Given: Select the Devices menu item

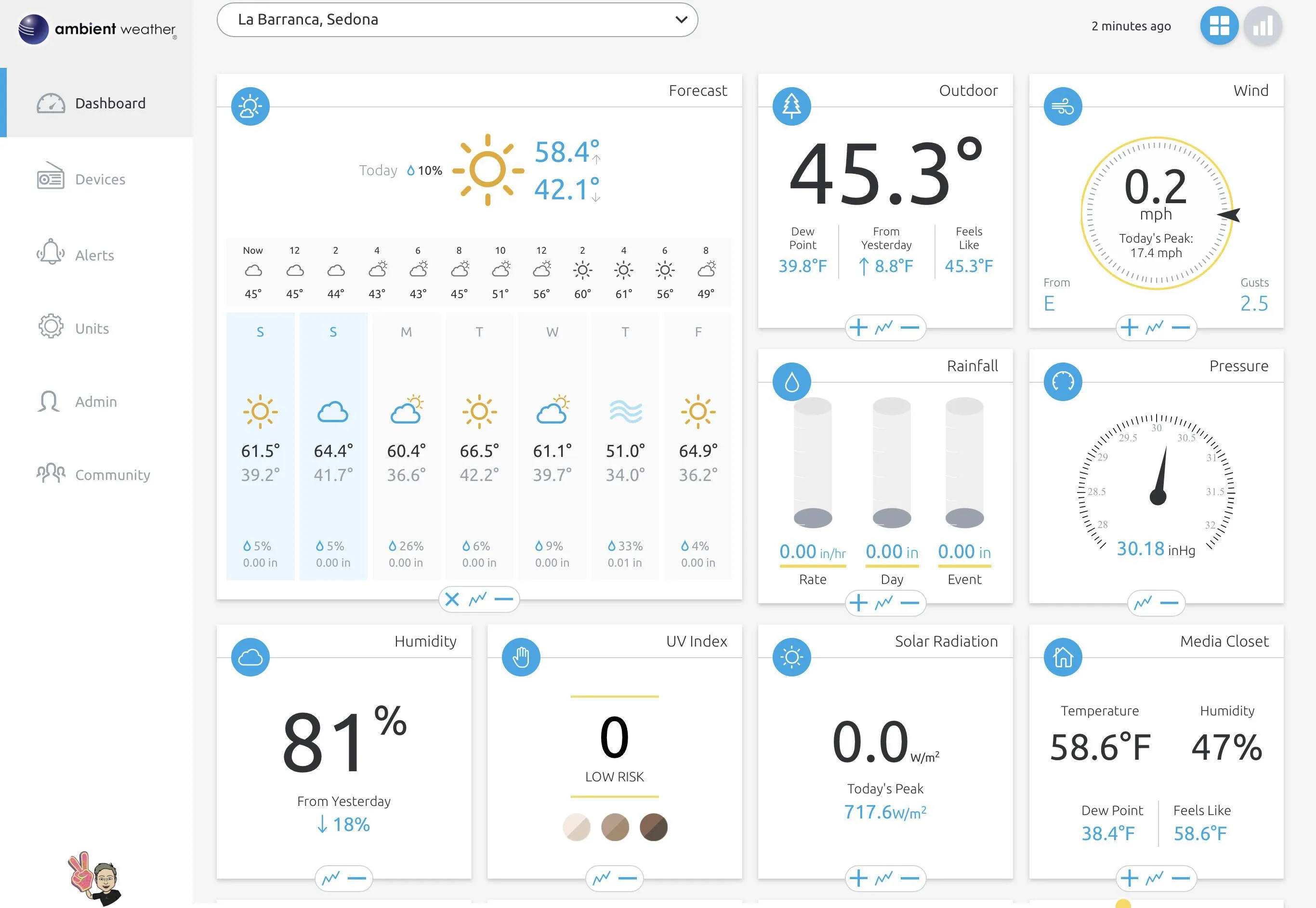Looking at the screenshot, I should (100, 179).
